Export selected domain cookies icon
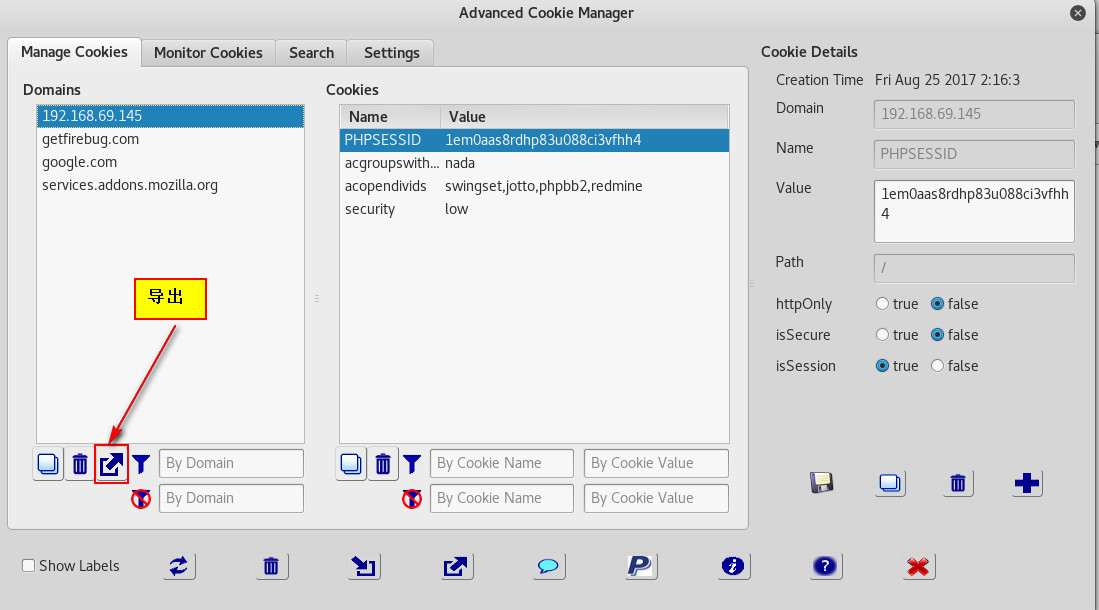The width and height of the screenshot is (1099, 610). click(111, 463)
